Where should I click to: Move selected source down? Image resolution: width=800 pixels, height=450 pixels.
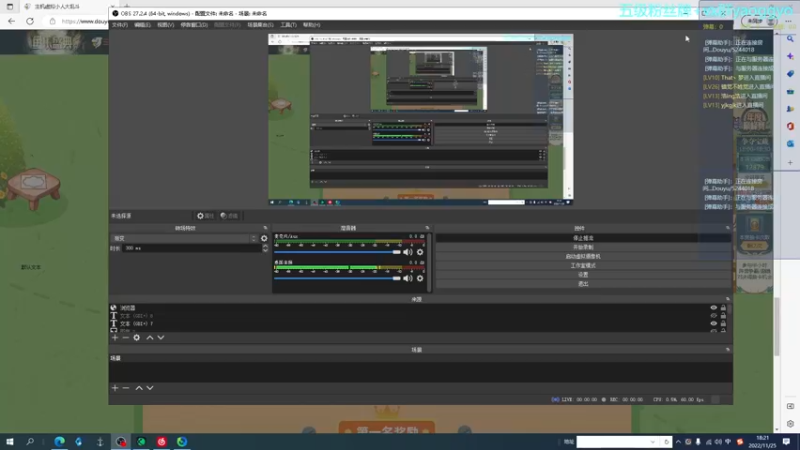161,337
